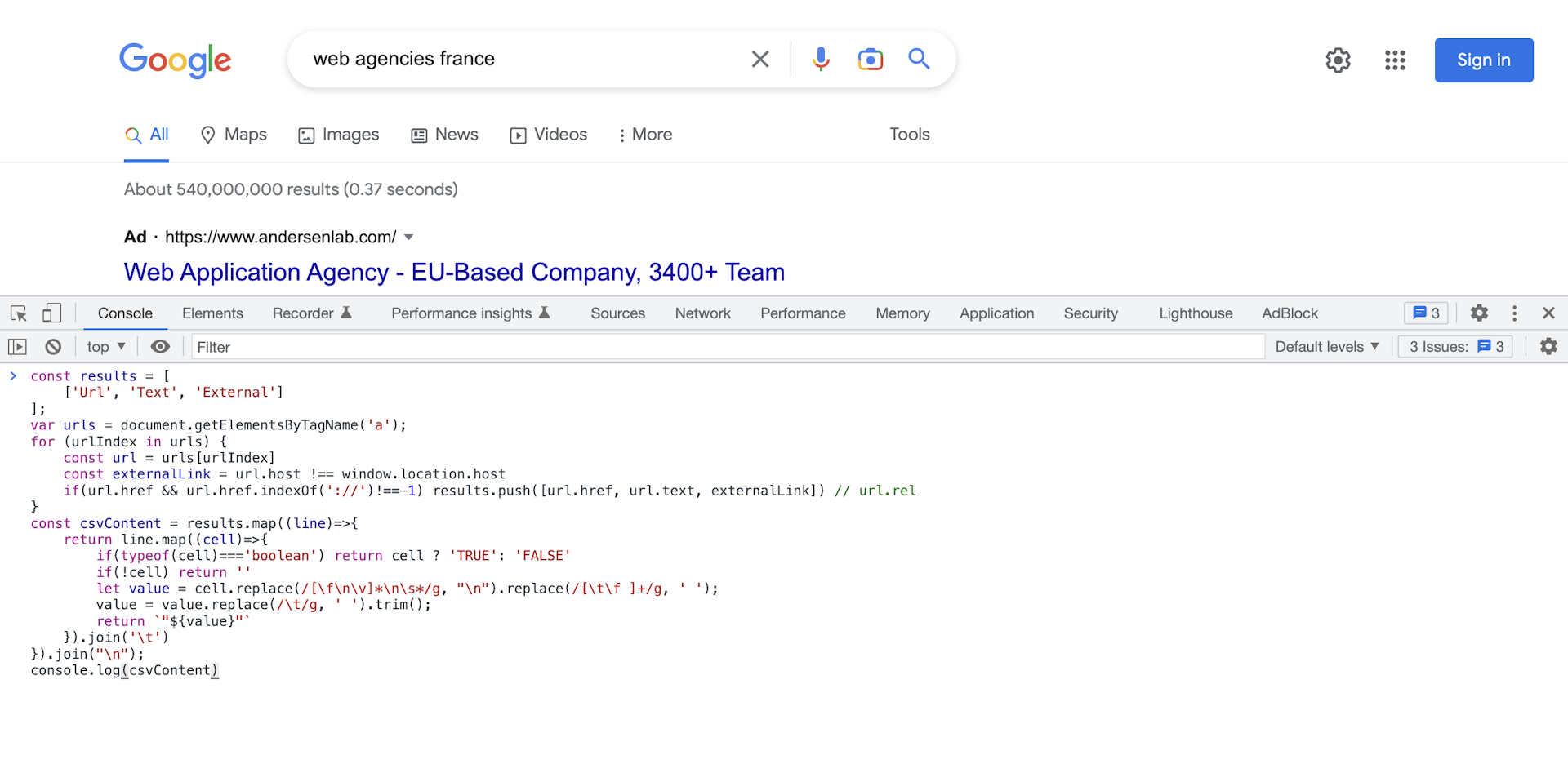
Task: Open the Lighthouse panel
Action: click(1195, 313)
